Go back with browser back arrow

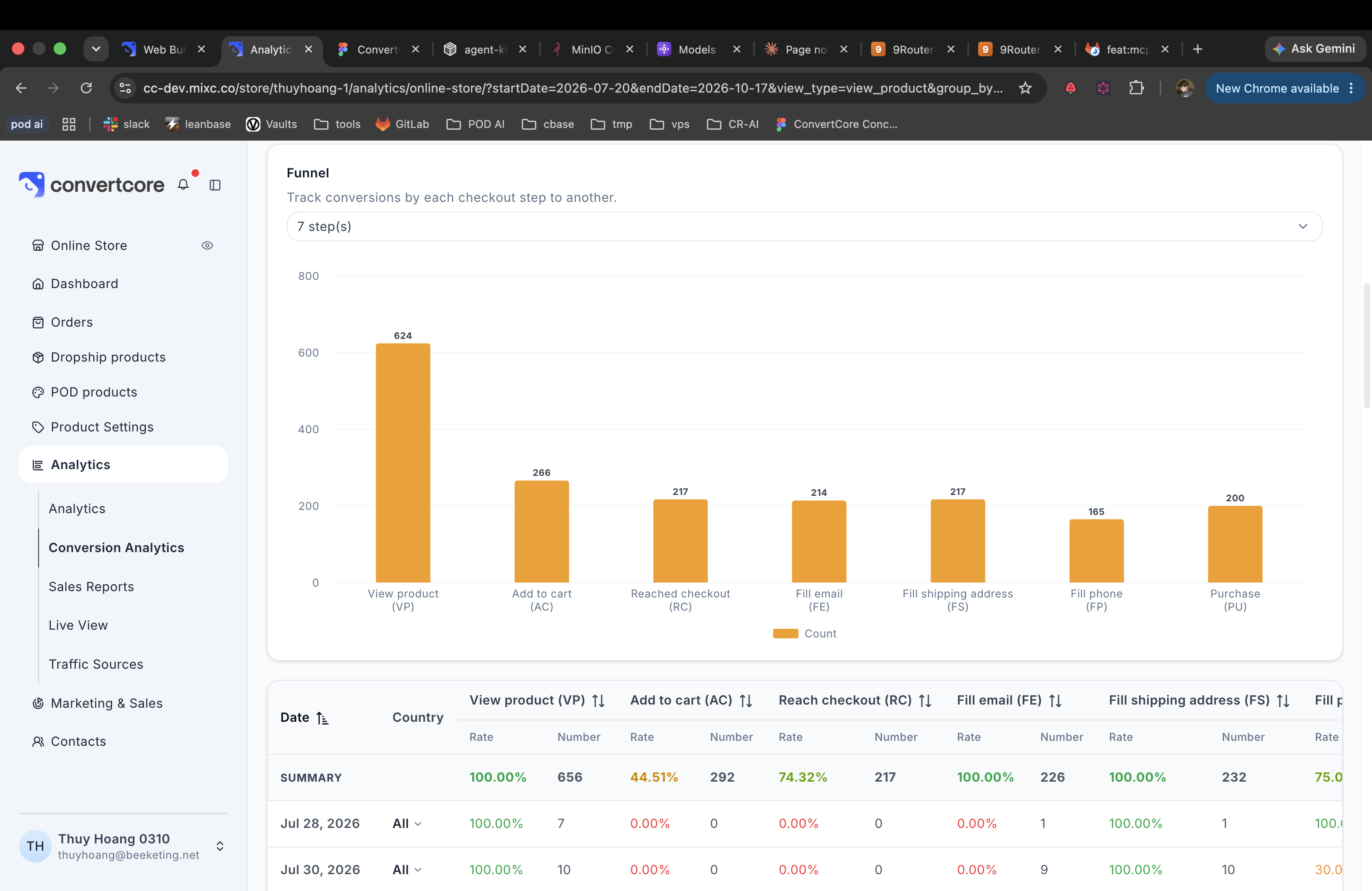coord(21,88)
